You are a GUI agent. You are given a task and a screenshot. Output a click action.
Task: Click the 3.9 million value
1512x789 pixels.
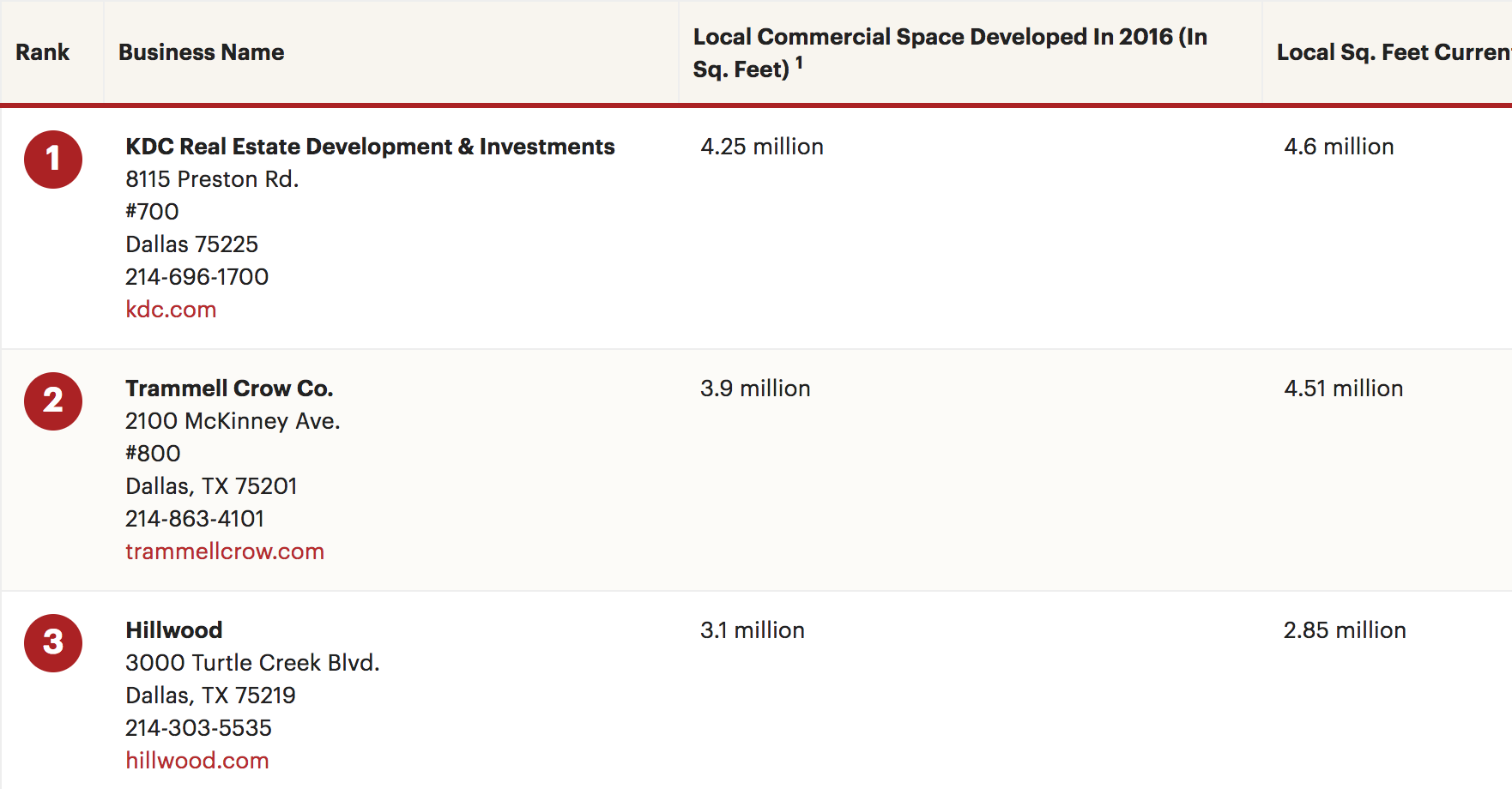point(755,388)
